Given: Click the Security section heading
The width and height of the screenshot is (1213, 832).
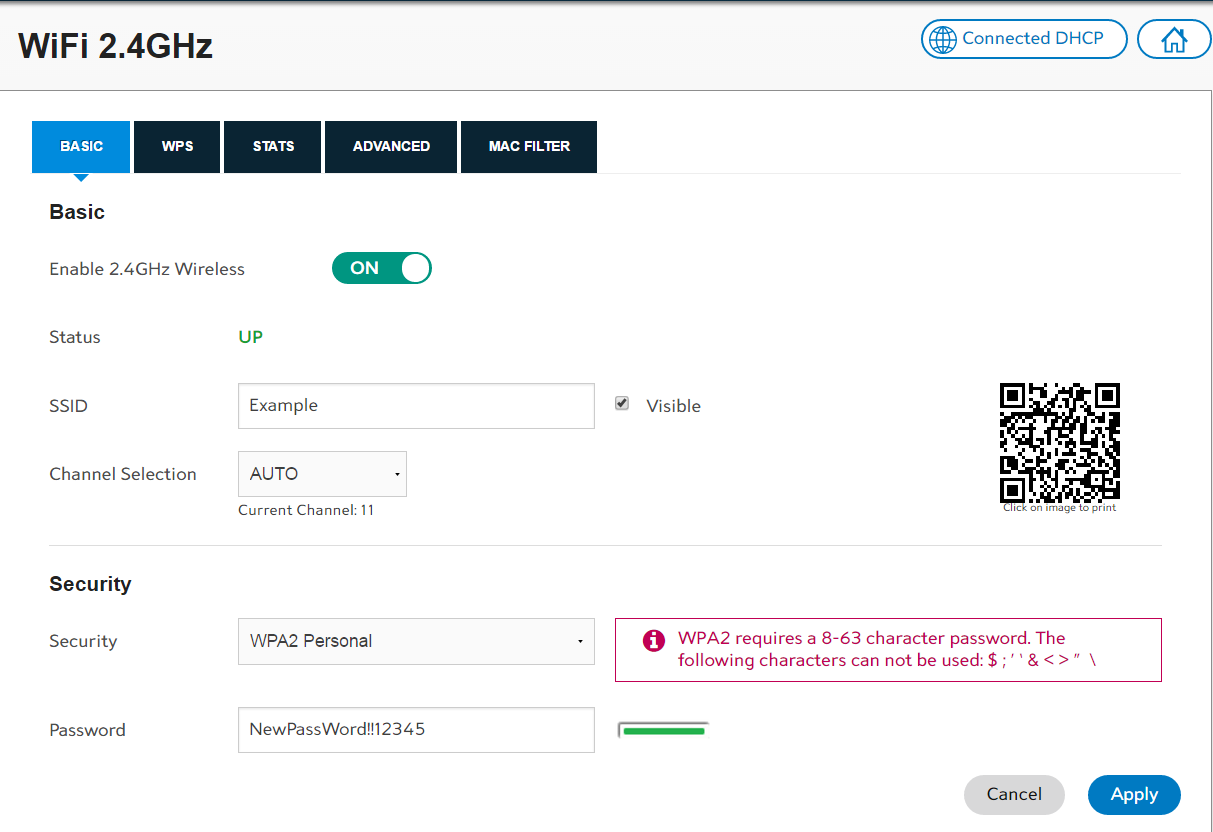Looking at the screenshot, I should point(90,584).
